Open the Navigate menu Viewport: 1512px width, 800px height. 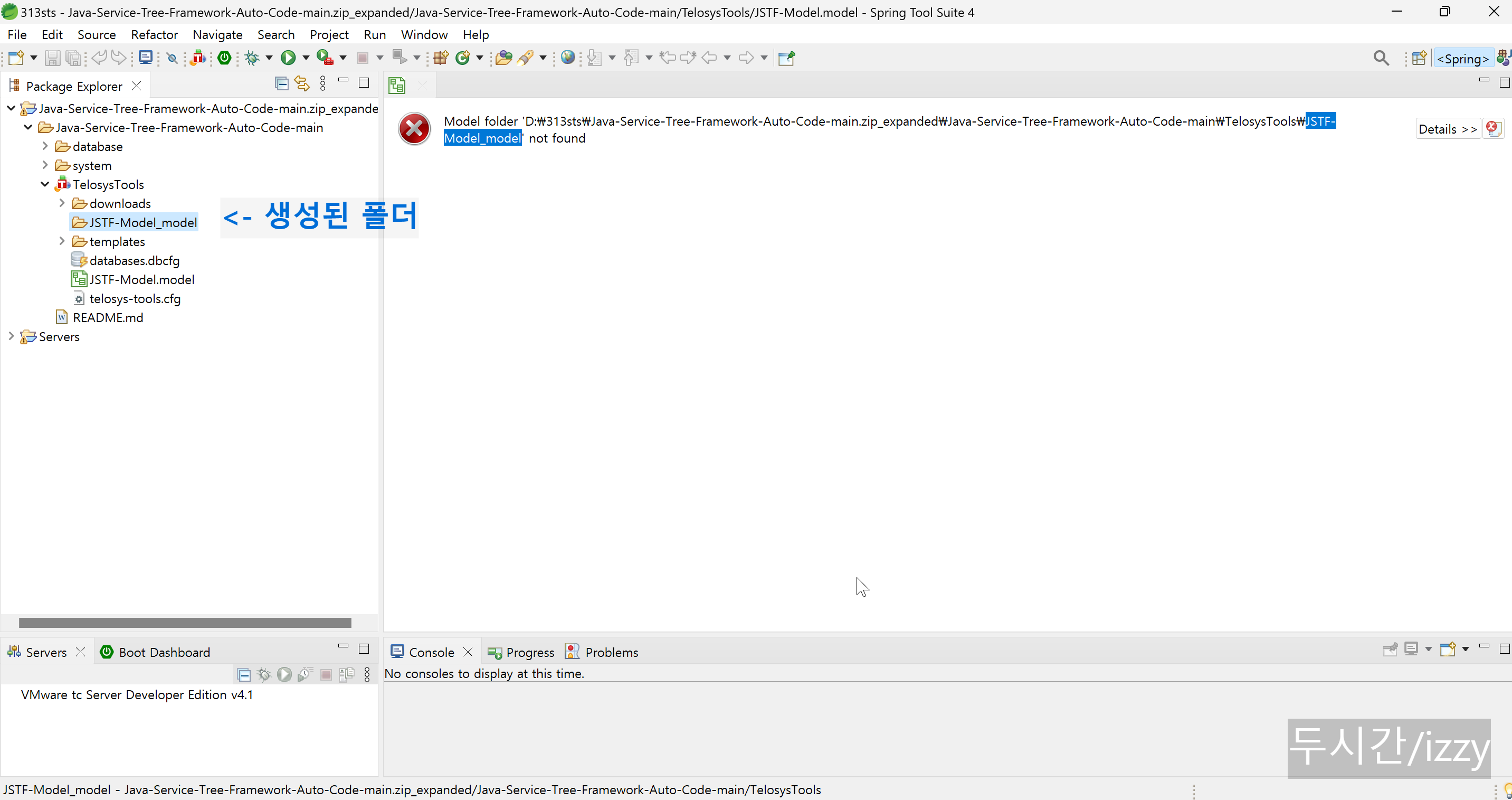click(x=218, y=35)
